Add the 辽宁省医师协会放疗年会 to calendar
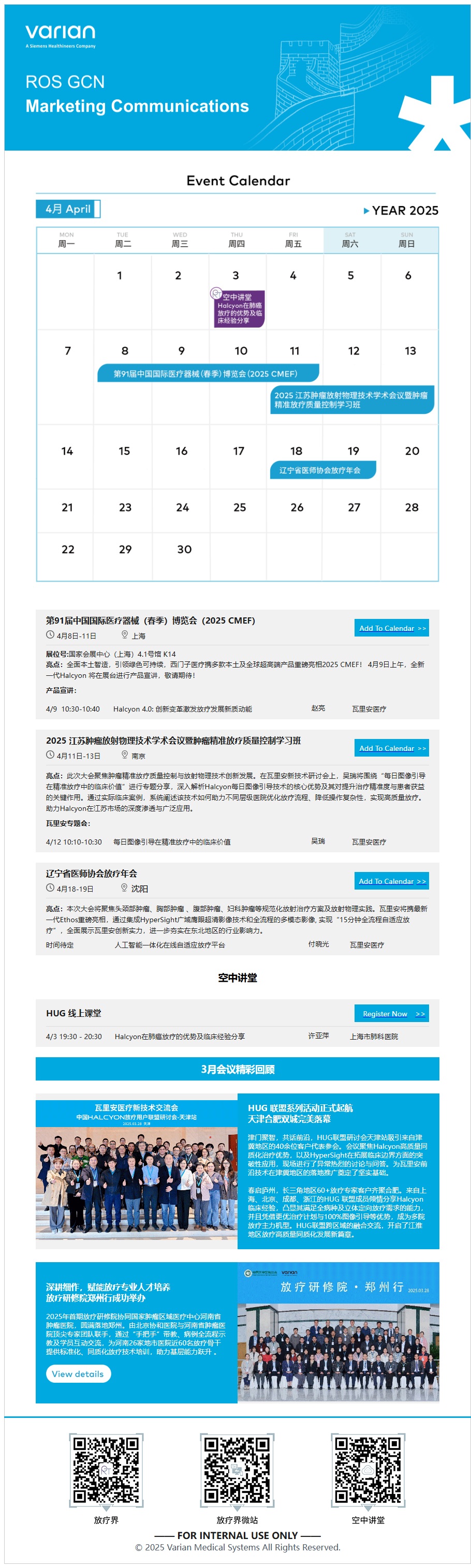The width and height of the screenshot is (471, 1568). (x=392, y=881)
